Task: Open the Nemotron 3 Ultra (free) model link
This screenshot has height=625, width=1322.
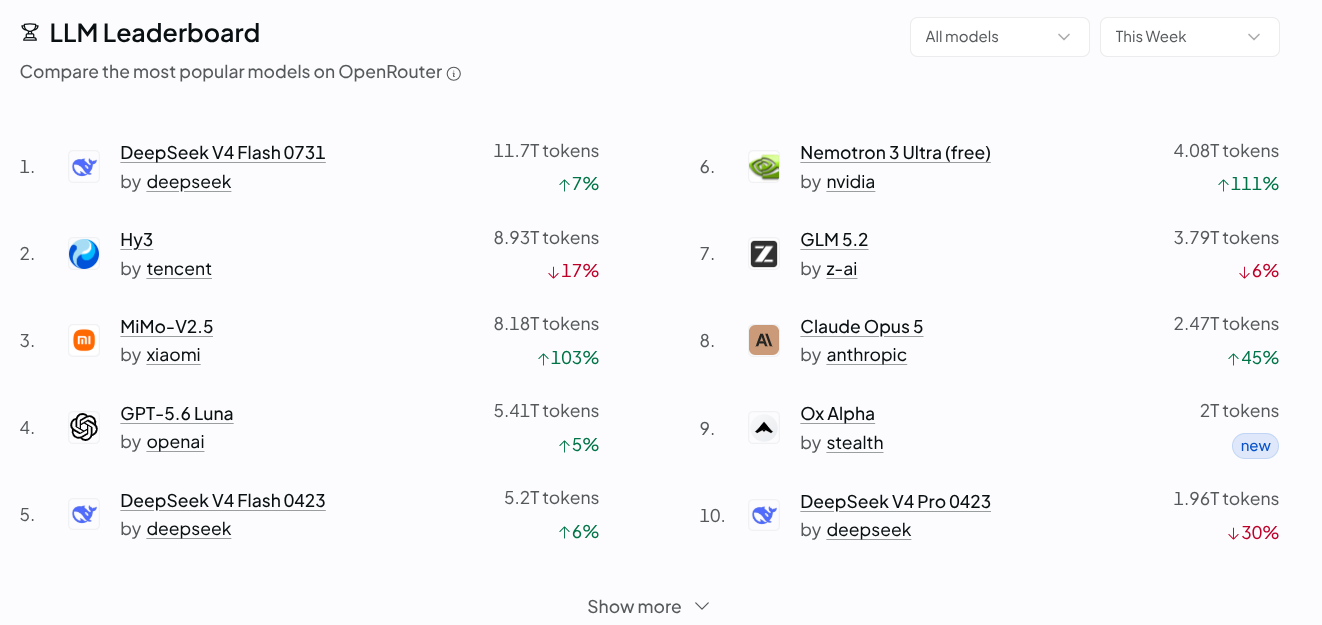Action: (x=895, y=153)
